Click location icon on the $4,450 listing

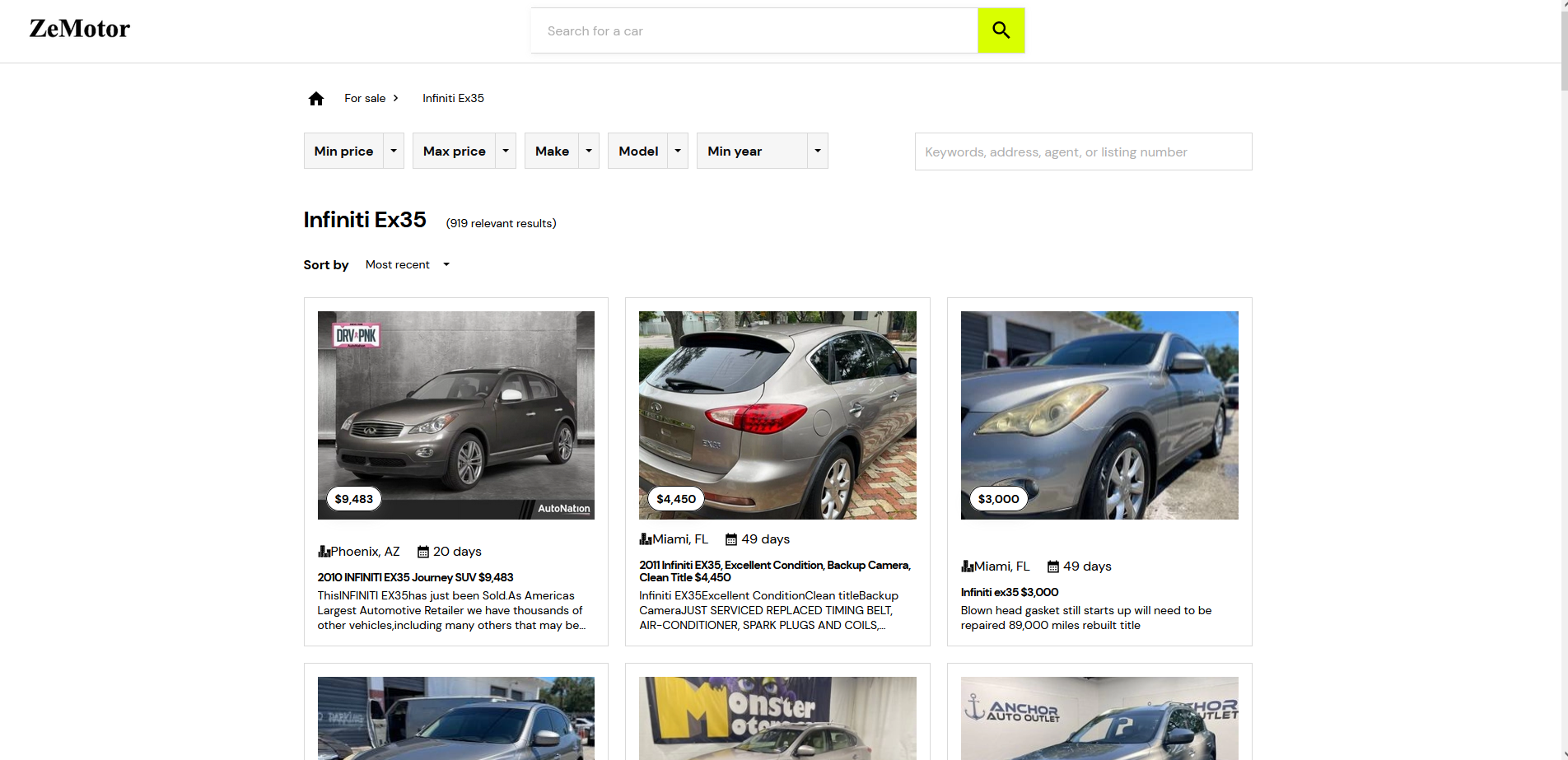coord(646,539)
